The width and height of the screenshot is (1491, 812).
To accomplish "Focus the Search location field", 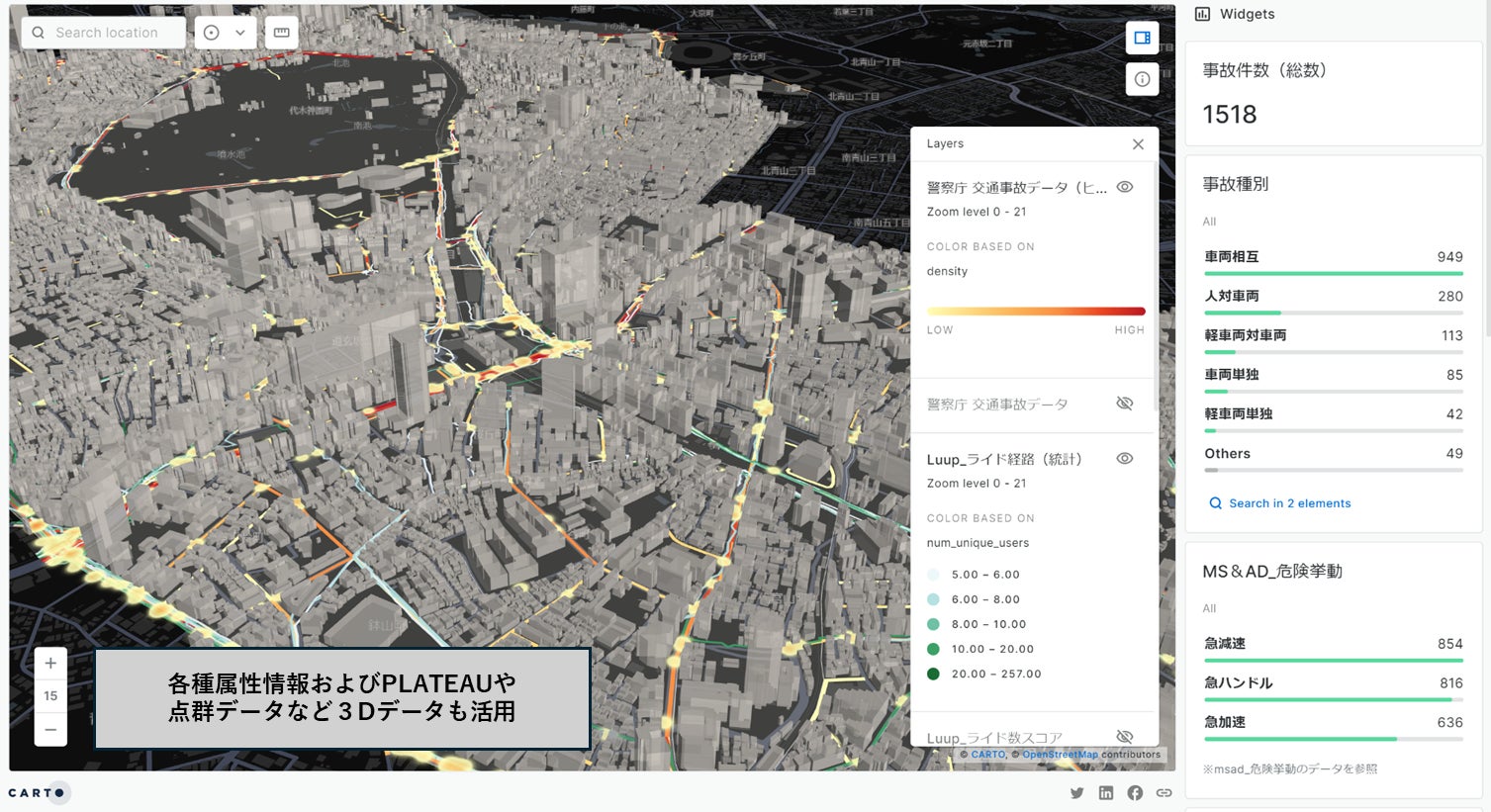I will [104, 33].
